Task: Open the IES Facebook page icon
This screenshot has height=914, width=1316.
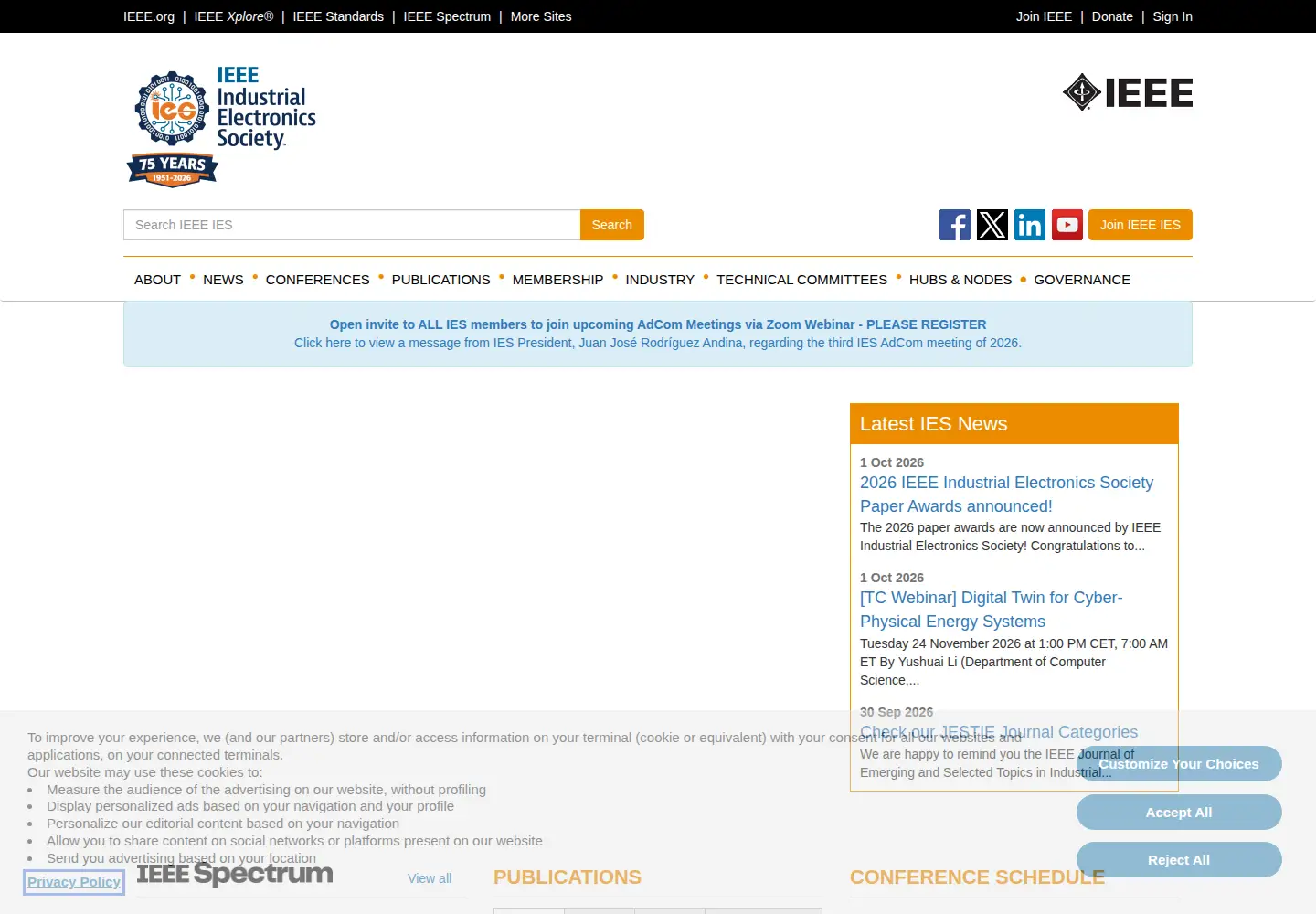Action: tap(955, 225)
